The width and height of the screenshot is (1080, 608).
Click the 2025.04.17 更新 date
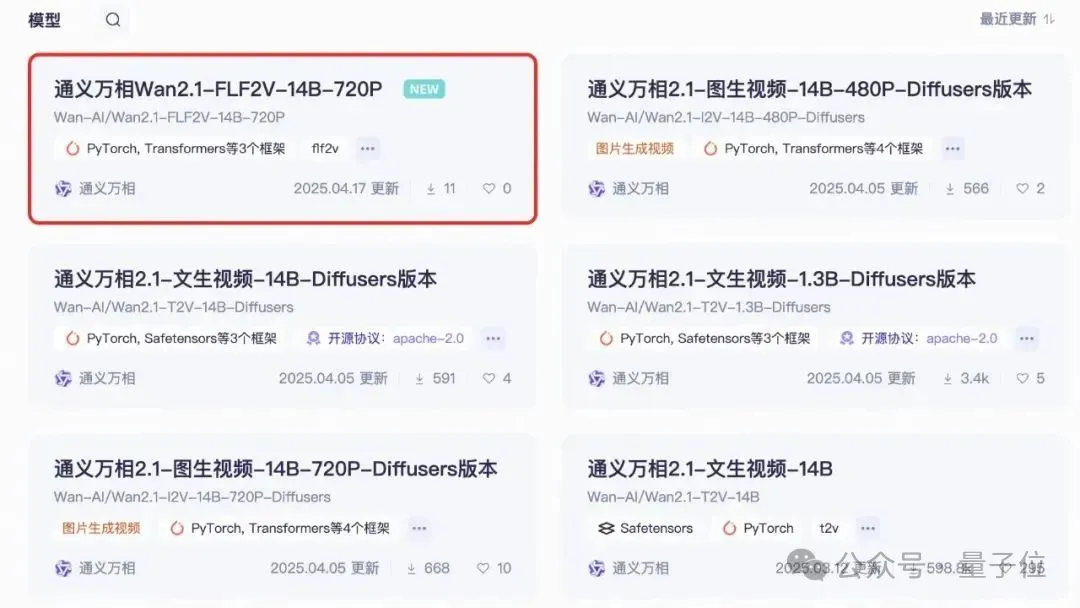(346, 189)
